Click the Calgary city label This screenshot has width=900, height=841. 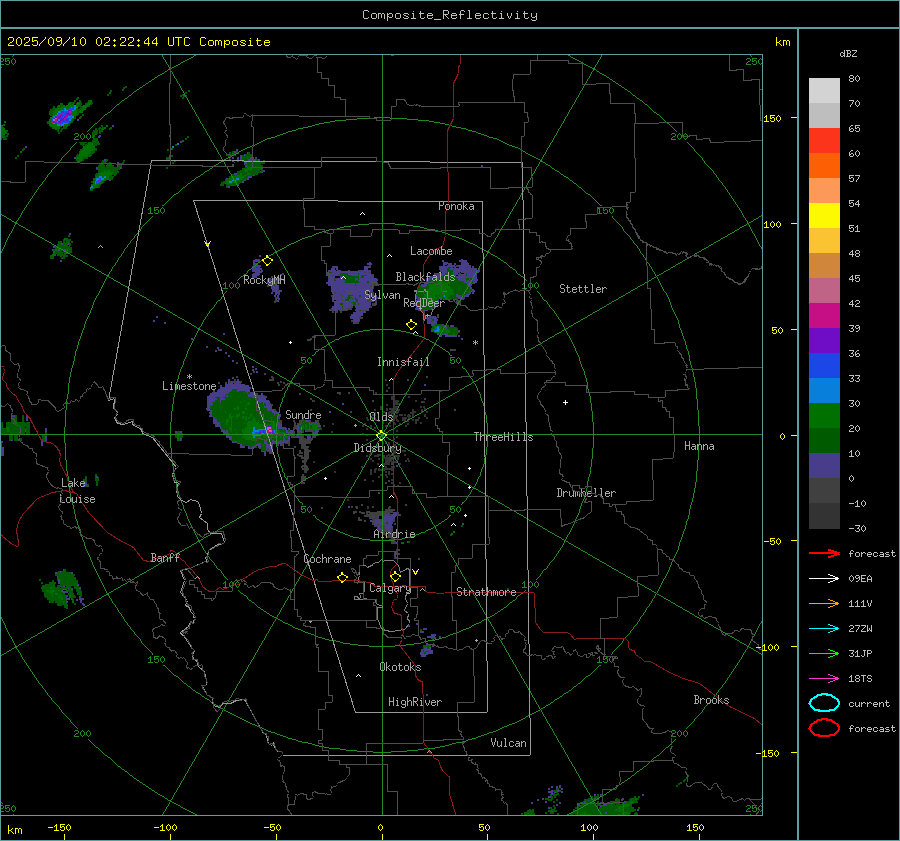pos(390,588)
